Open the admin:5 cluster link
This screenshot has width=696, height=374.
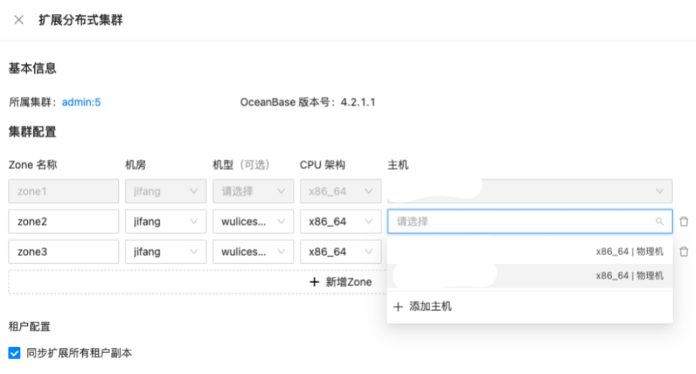(81, 102)
